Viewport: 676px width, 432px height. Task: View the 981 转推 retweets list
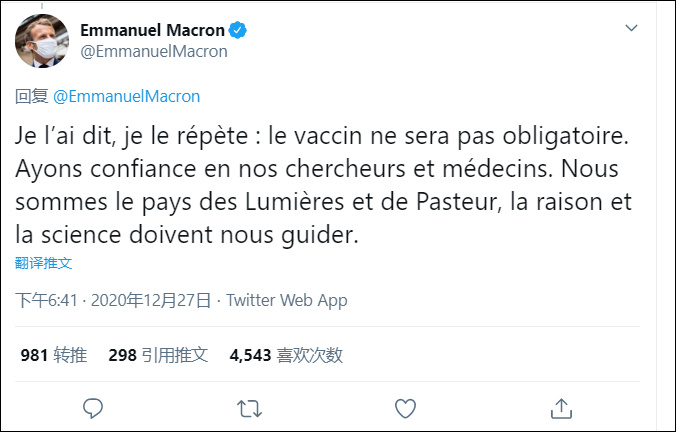[x=53, y=354]
